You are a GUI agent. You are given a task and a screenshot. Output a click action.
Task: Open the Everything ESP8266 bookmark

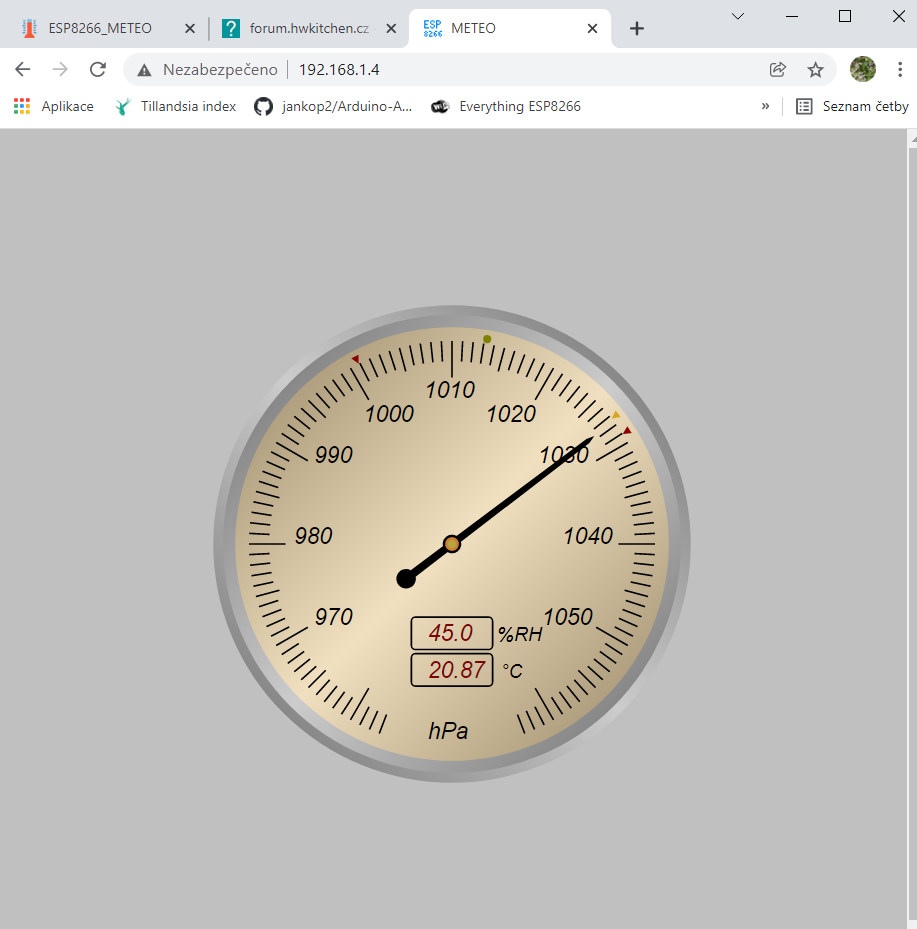506,106
